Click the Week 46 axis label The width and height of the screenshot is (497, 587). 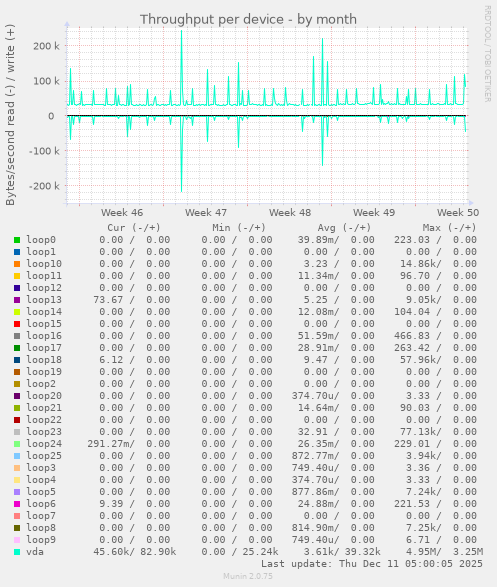click(x=122, y=213)
